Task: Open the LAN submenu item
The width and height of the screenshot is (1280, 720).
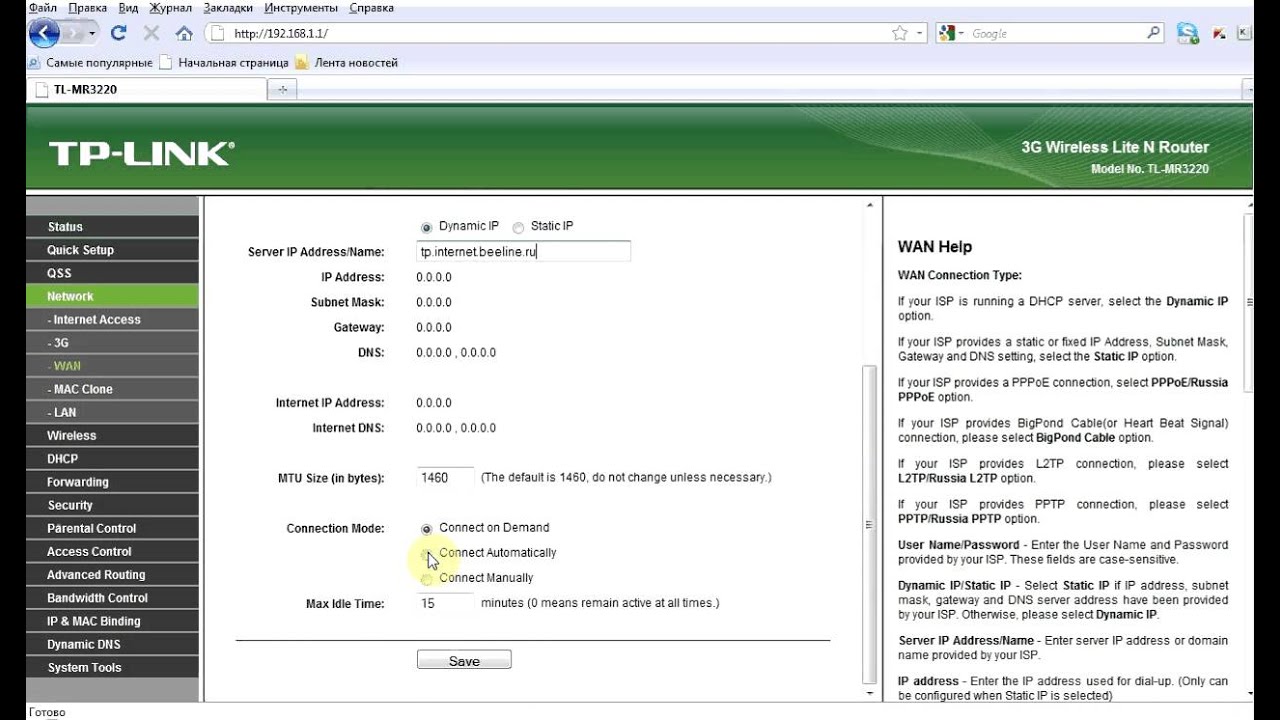Action: pos(112,412)
